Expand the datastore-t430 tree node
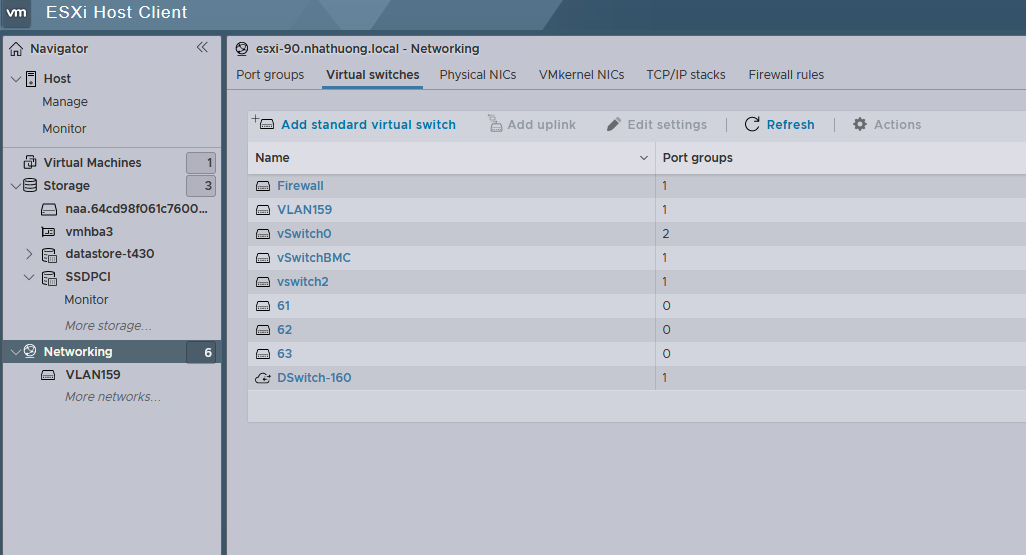 tap(29, 254)
